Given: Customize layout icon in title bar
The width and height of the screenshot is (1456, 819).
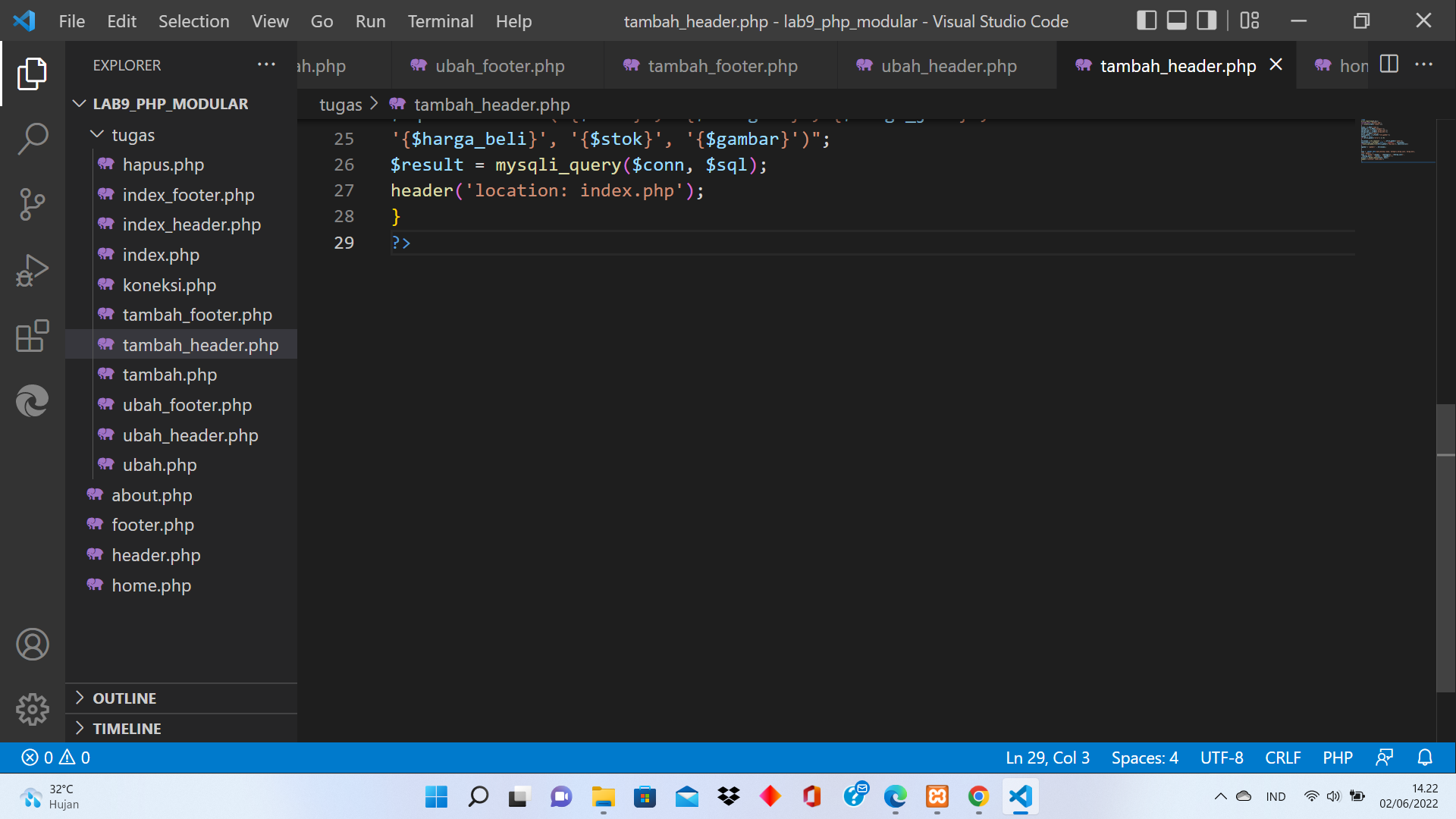Looking at the screenshot, I should [x=1250, y=20].
